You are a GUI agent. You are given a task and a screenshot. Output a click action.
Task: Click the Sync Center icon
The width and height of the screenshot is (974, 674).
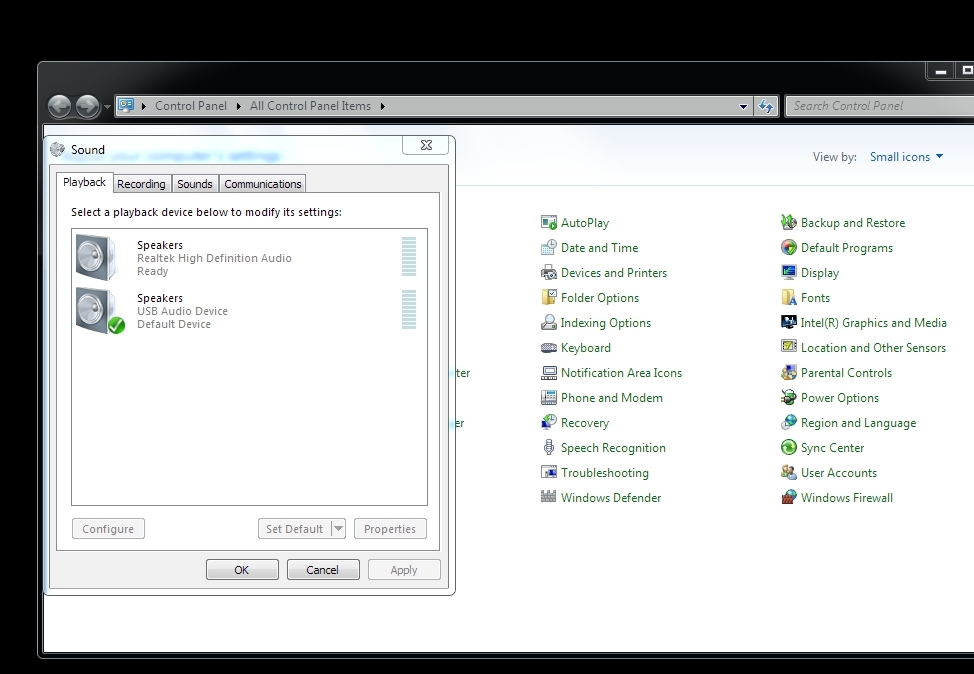pyautogui.click(x=789, y=447)
